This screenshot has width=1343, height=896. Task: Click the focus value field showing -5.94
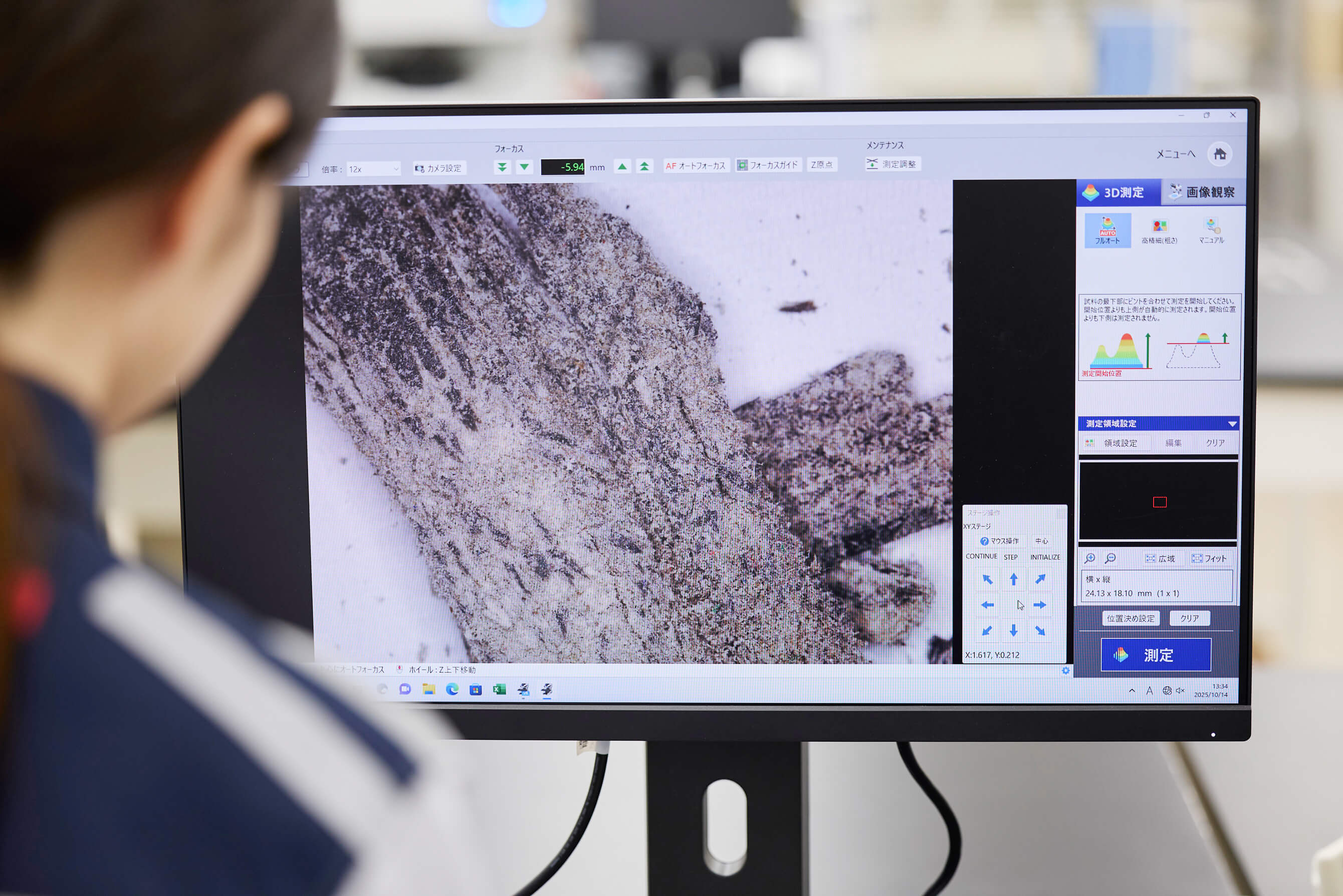(x=562, y=167)
